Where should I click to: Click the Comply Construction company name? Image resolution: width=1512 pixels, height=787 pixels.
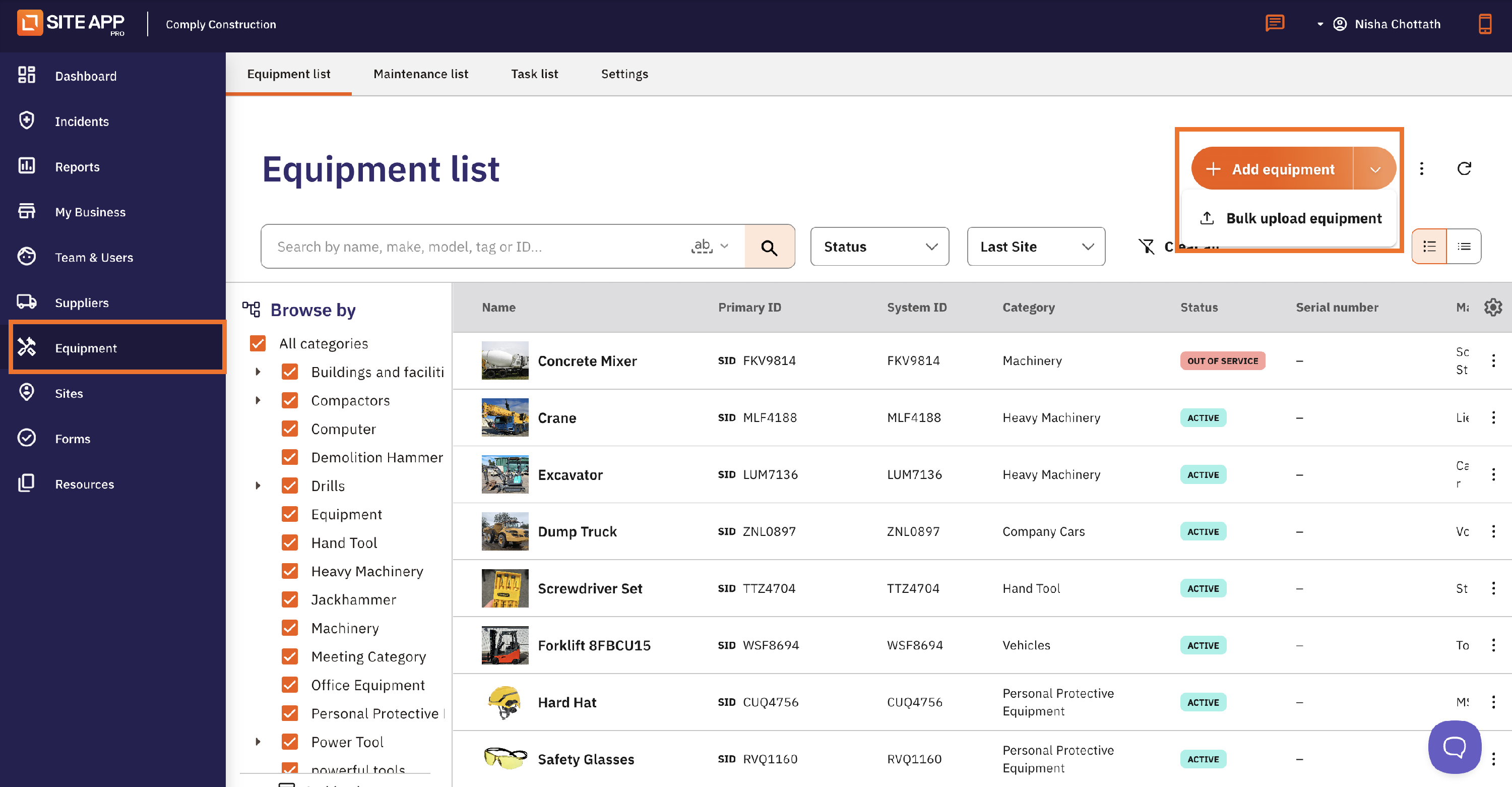click(x=221, y=24)
